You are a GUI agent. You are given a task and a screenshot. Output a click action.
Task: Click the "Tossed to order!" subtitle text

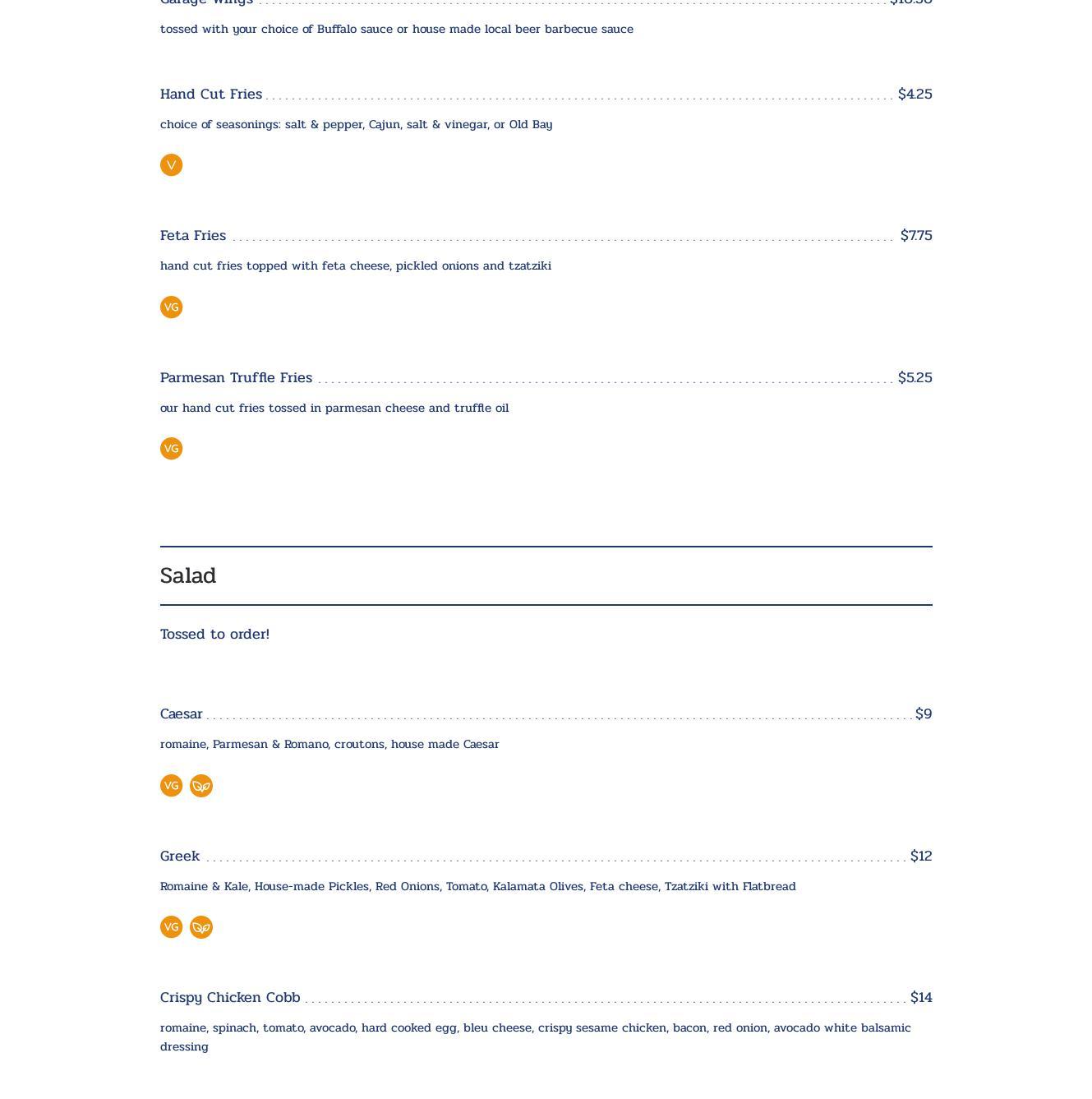(x=214, y=635)
